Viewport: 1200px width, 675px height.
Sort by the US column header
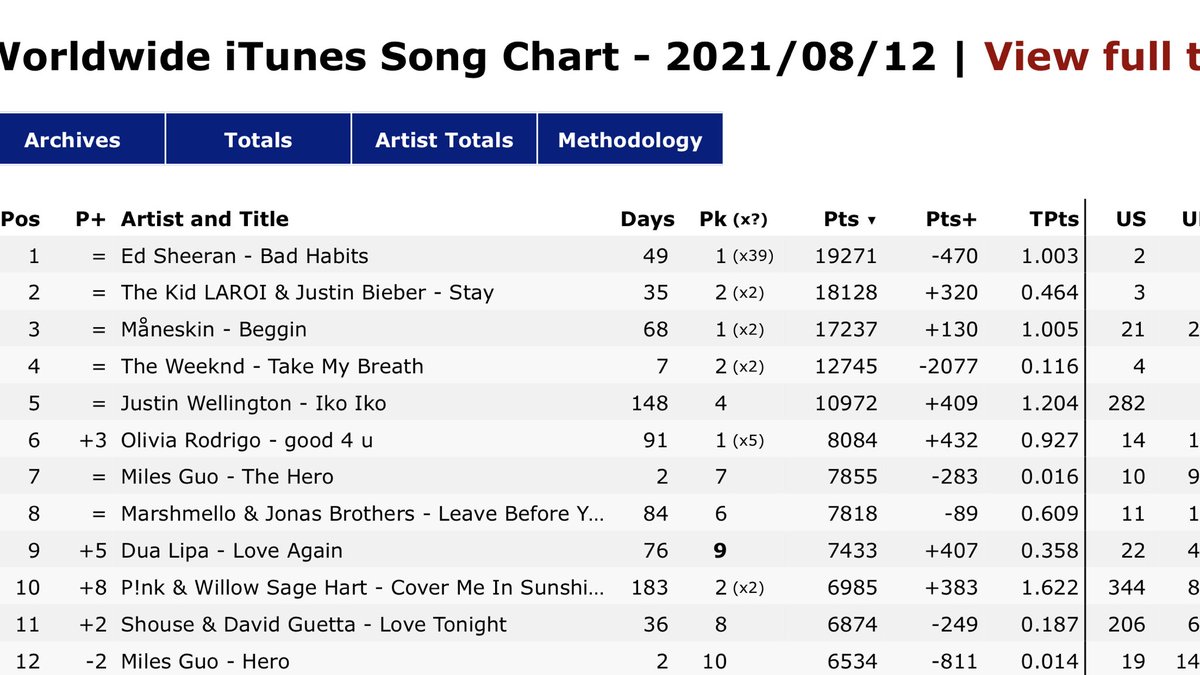[x=1131, y=219]
